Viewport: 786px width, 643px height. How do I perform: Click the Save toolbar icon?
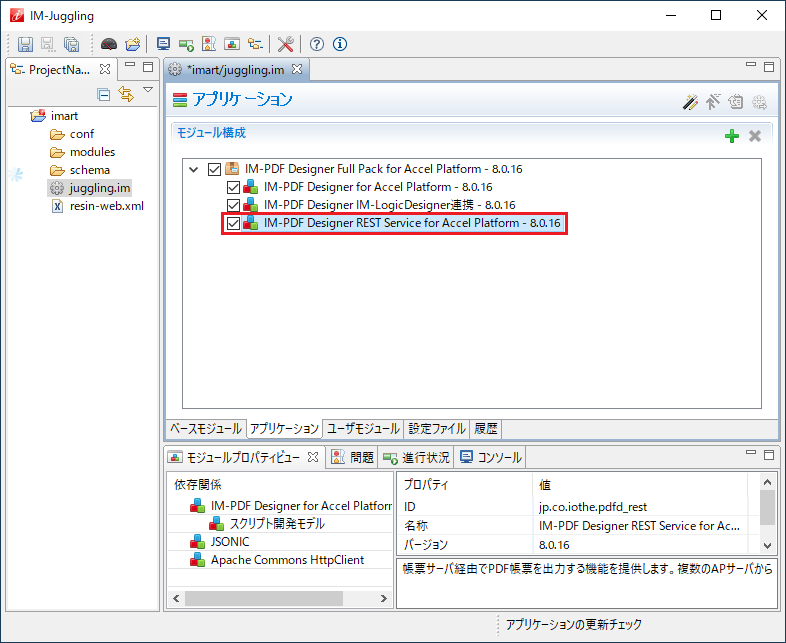click(x=26, y=44)
